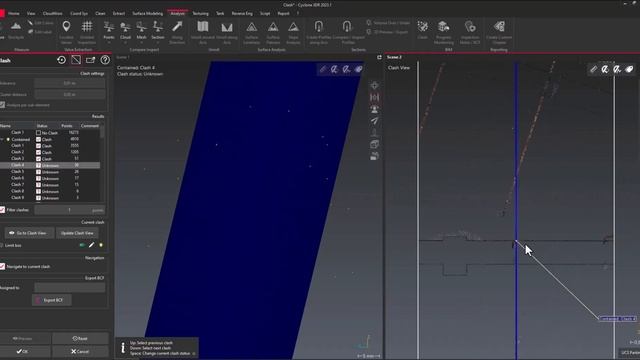The width and height of the screenshot is (640, 360).
Task: Toggle the Analyze per sub-element checkbox
Action: pos(2,105)
